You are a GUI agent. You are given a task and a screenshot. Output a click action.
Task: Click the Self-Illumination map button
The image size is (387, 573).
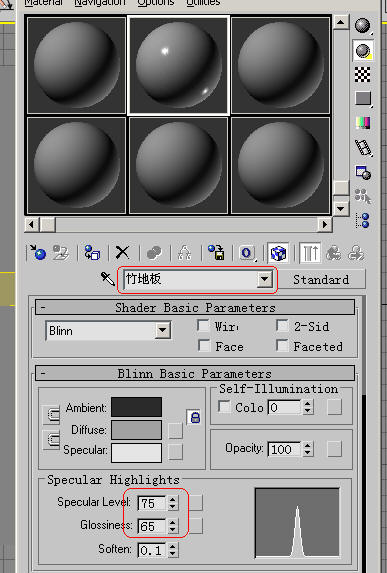(334, 407)
